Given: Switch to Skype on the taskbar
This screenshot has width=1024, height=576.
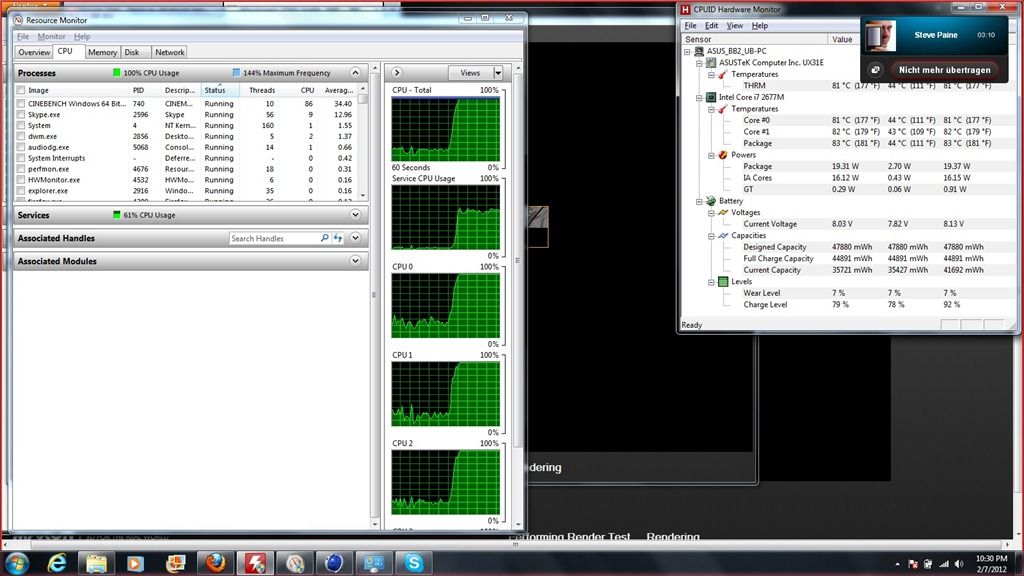Looking at the screenshot, I should (413, 563).
